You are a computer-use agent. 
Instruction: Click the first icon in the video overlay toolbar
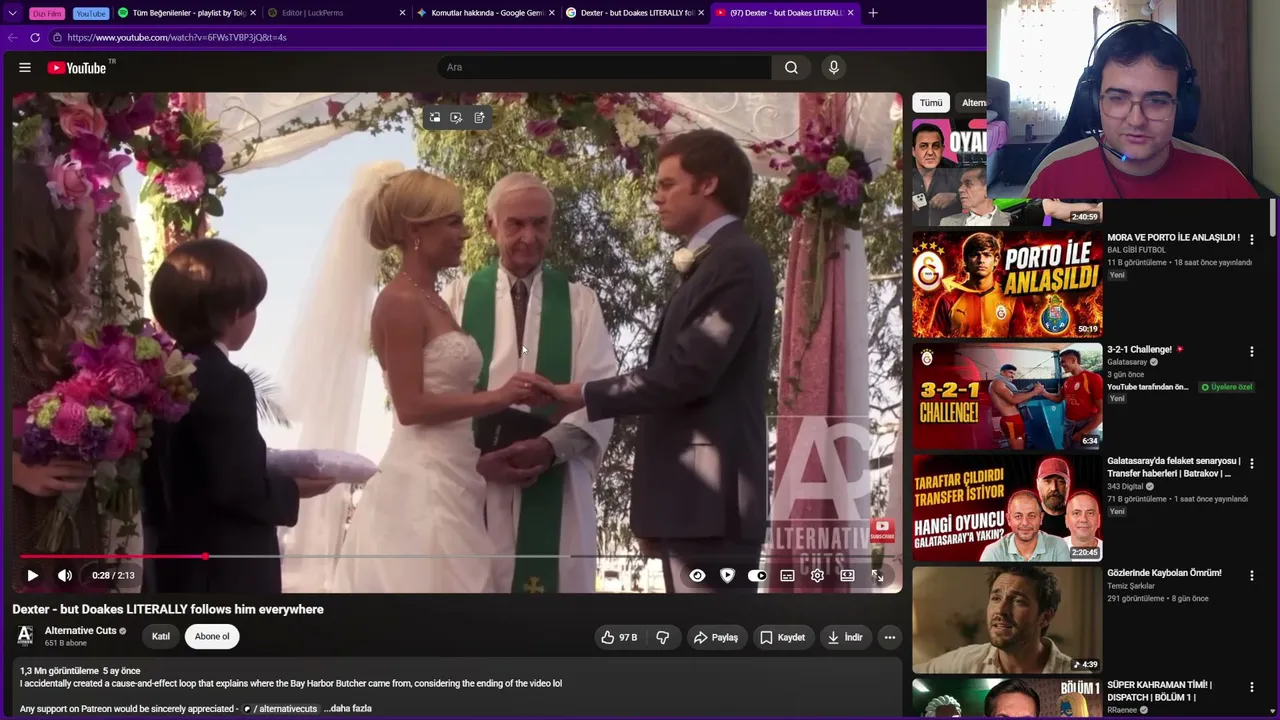[x=435, y=117]
